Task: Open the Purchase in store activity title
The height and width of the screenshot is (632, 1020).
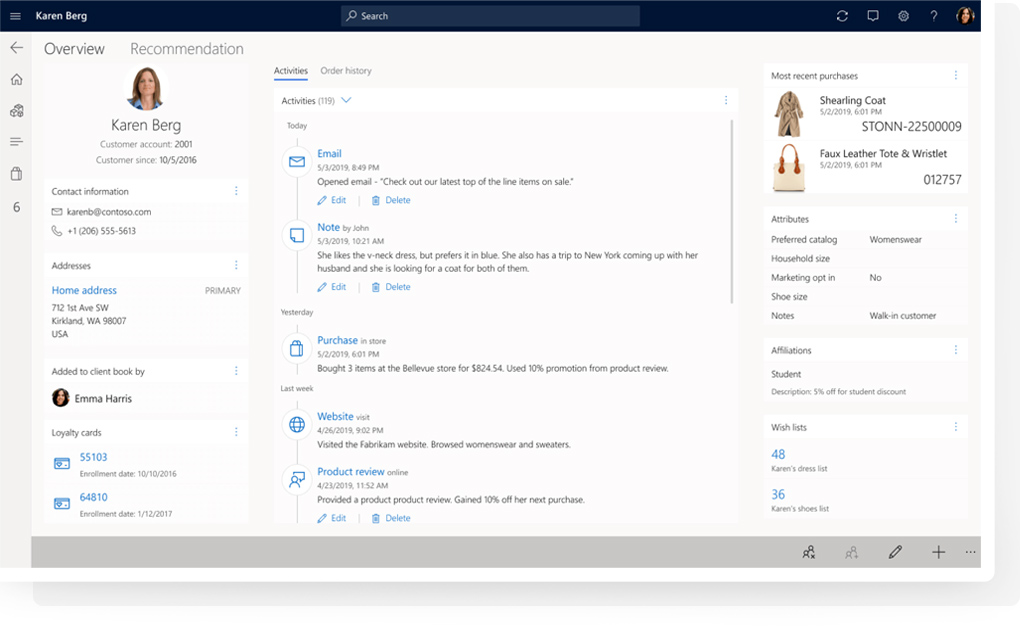Action: tap(337, 340)
